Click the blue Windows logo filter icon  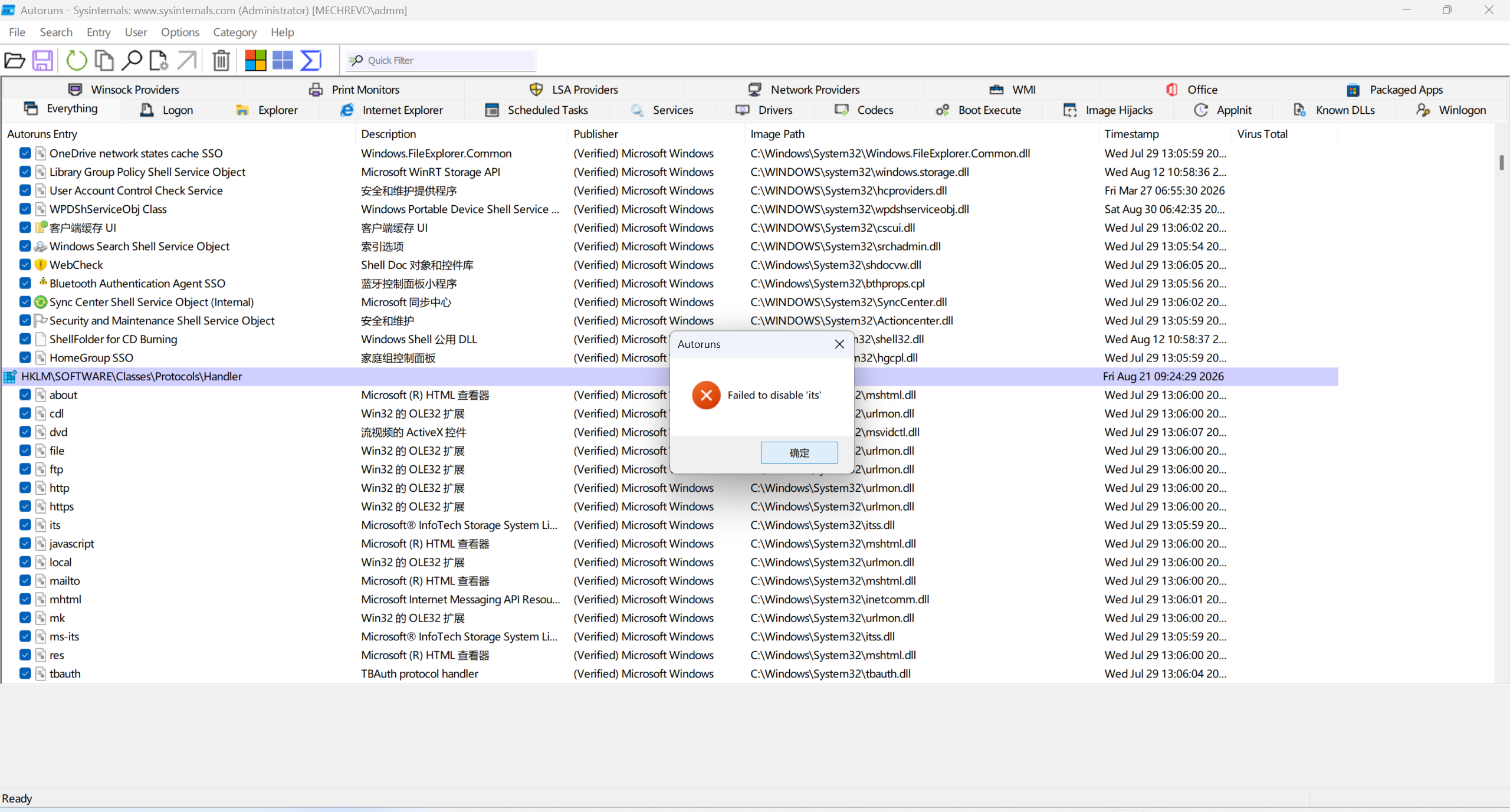283,60
